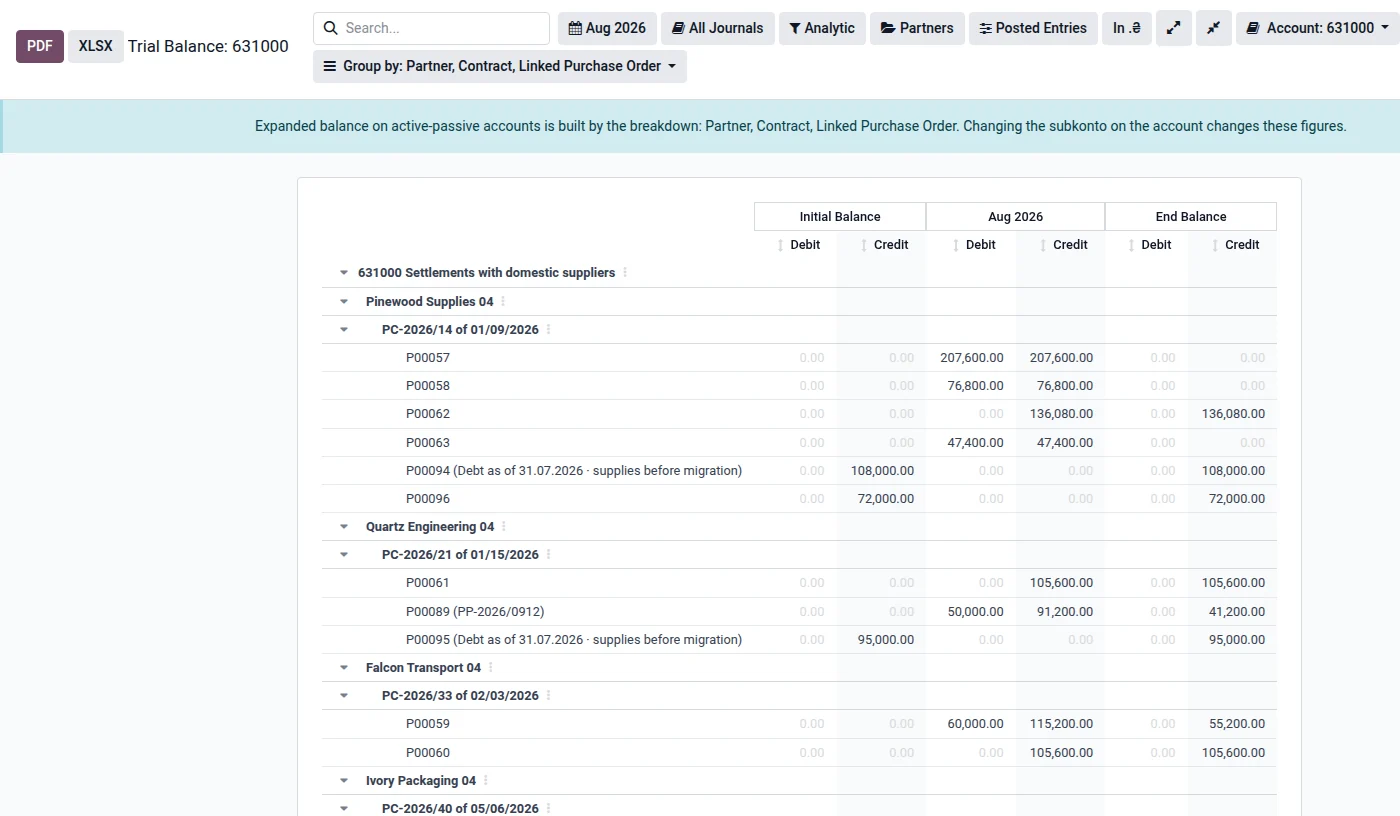1400x816 pixels.
Task: Open the Analytic filter
Action: 822,28
